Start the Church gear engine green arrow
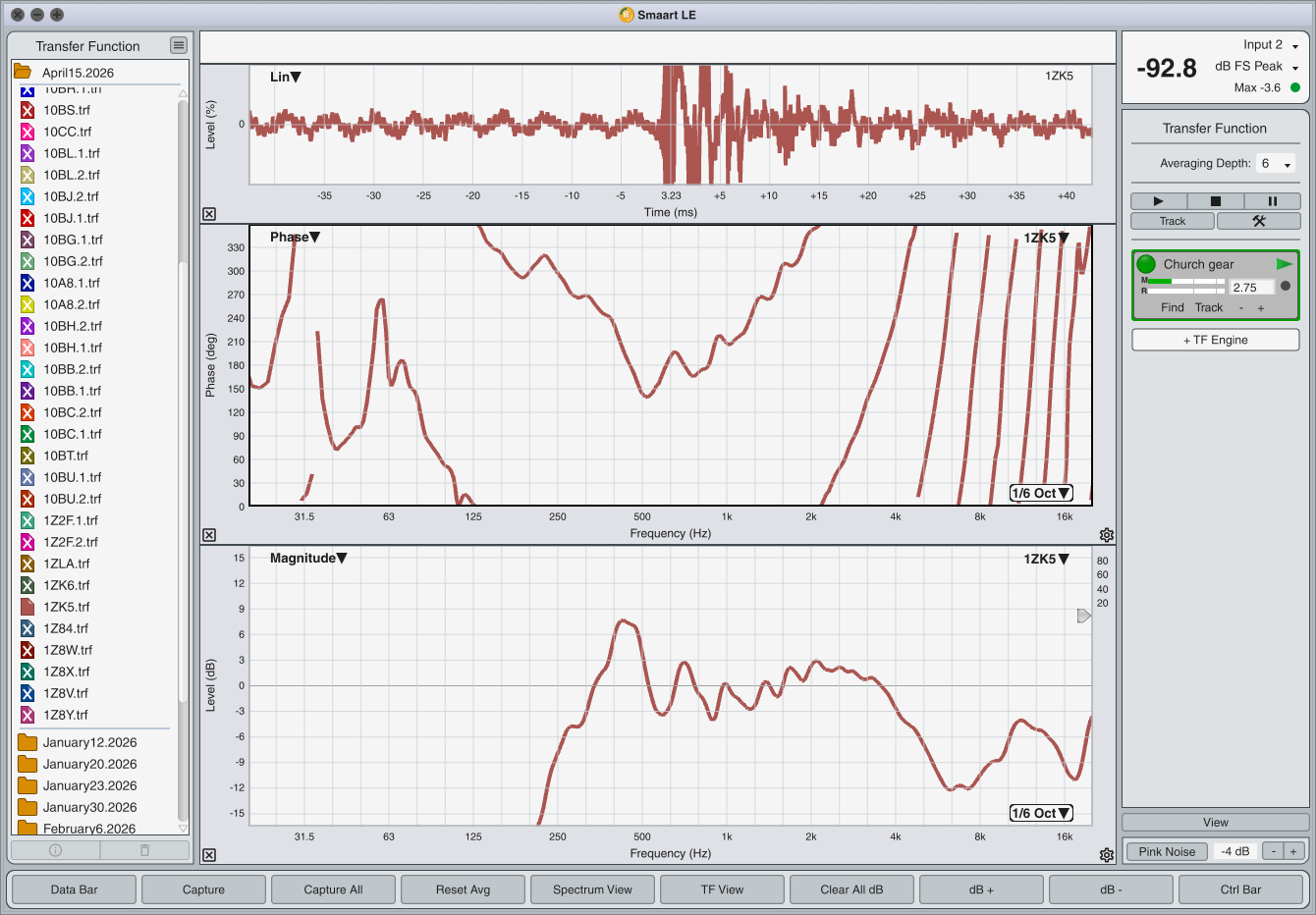The height and width of the screenshot is (915, 1316). [1285, 264]
